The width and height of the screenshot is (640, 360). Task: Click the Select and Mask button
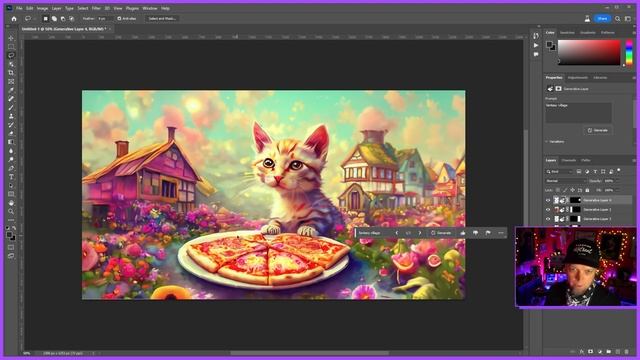click(162, 19)
